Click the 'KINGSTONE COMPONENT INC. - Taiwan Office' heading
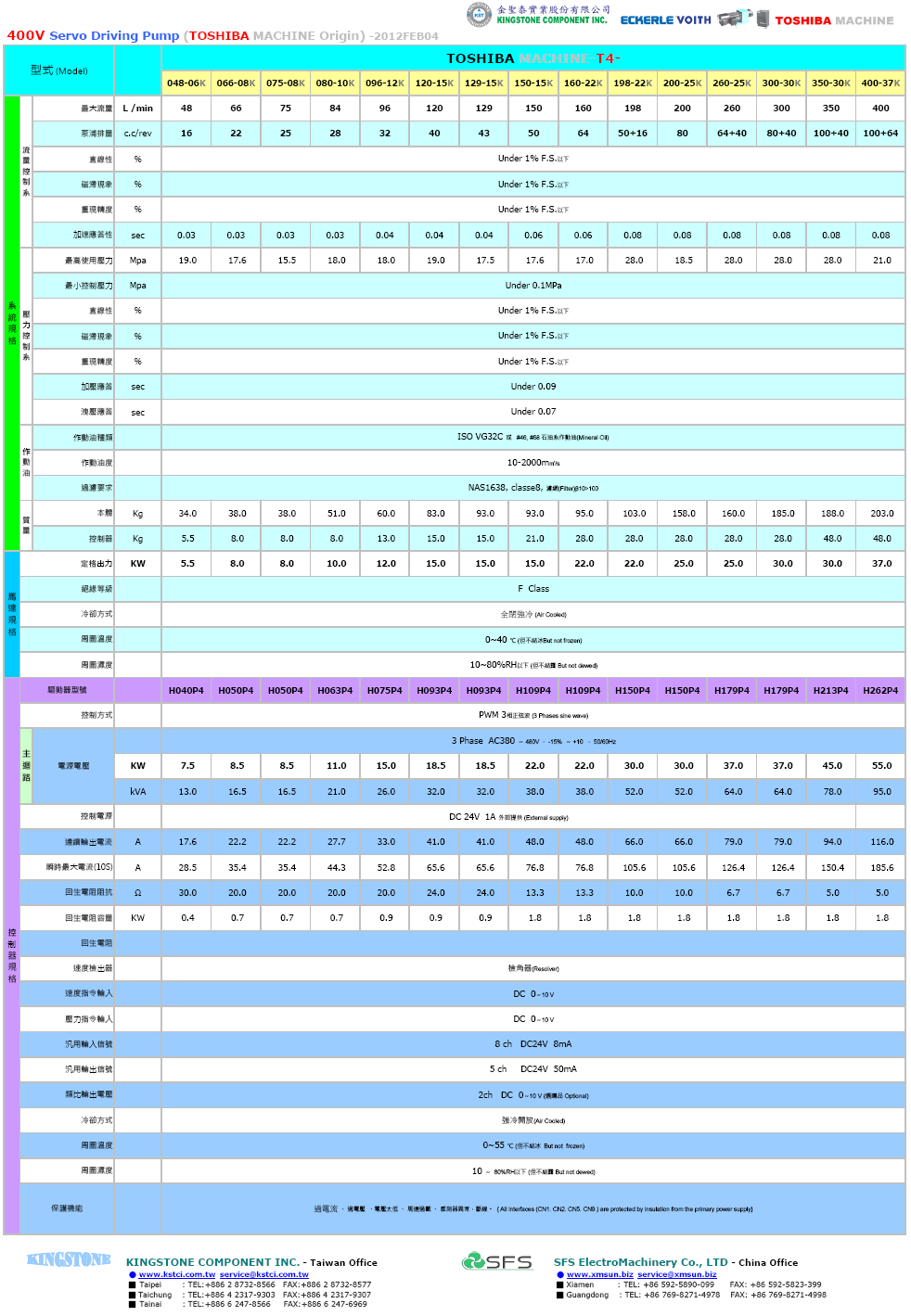Viewport: 911px width, 1316px height. point(251,1262)
